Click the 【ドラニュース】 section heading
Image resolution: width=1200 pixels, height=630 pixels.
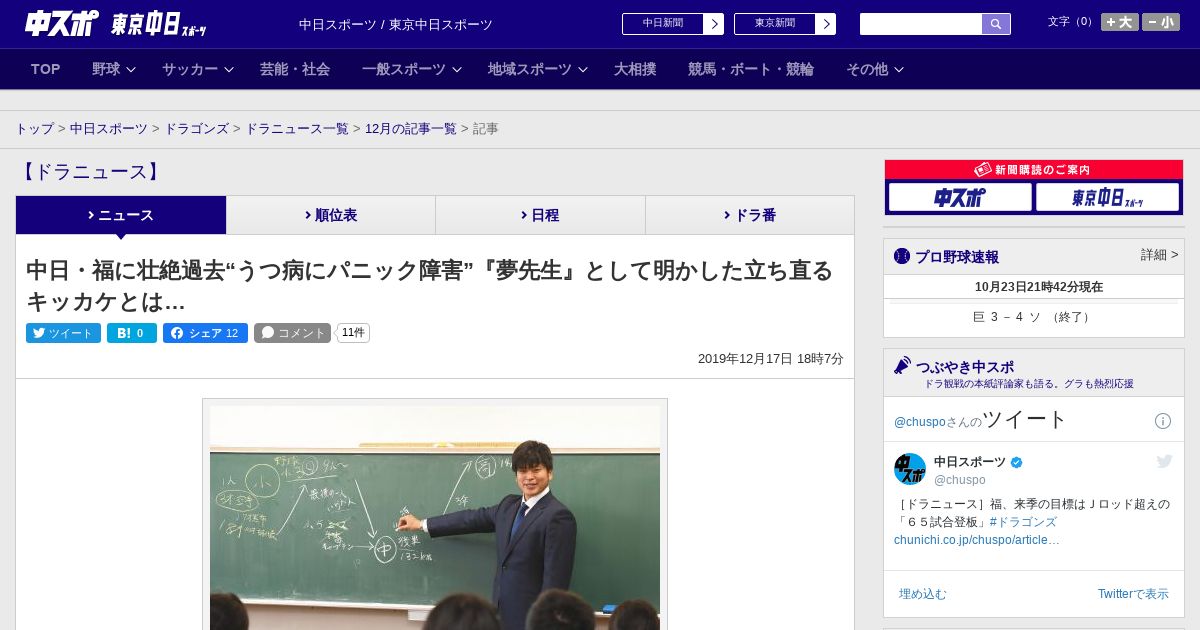click(x=90, y=172)
